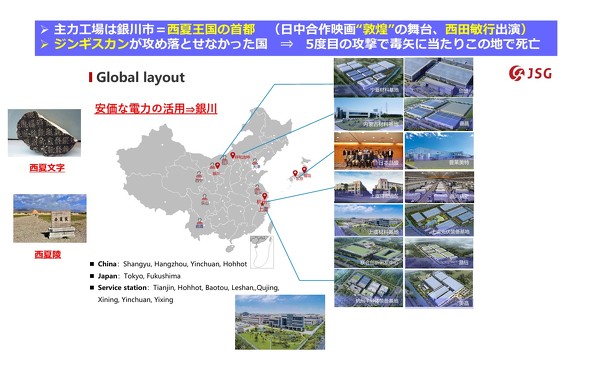Click the South China Sea inset map

[x=262, y=252]
